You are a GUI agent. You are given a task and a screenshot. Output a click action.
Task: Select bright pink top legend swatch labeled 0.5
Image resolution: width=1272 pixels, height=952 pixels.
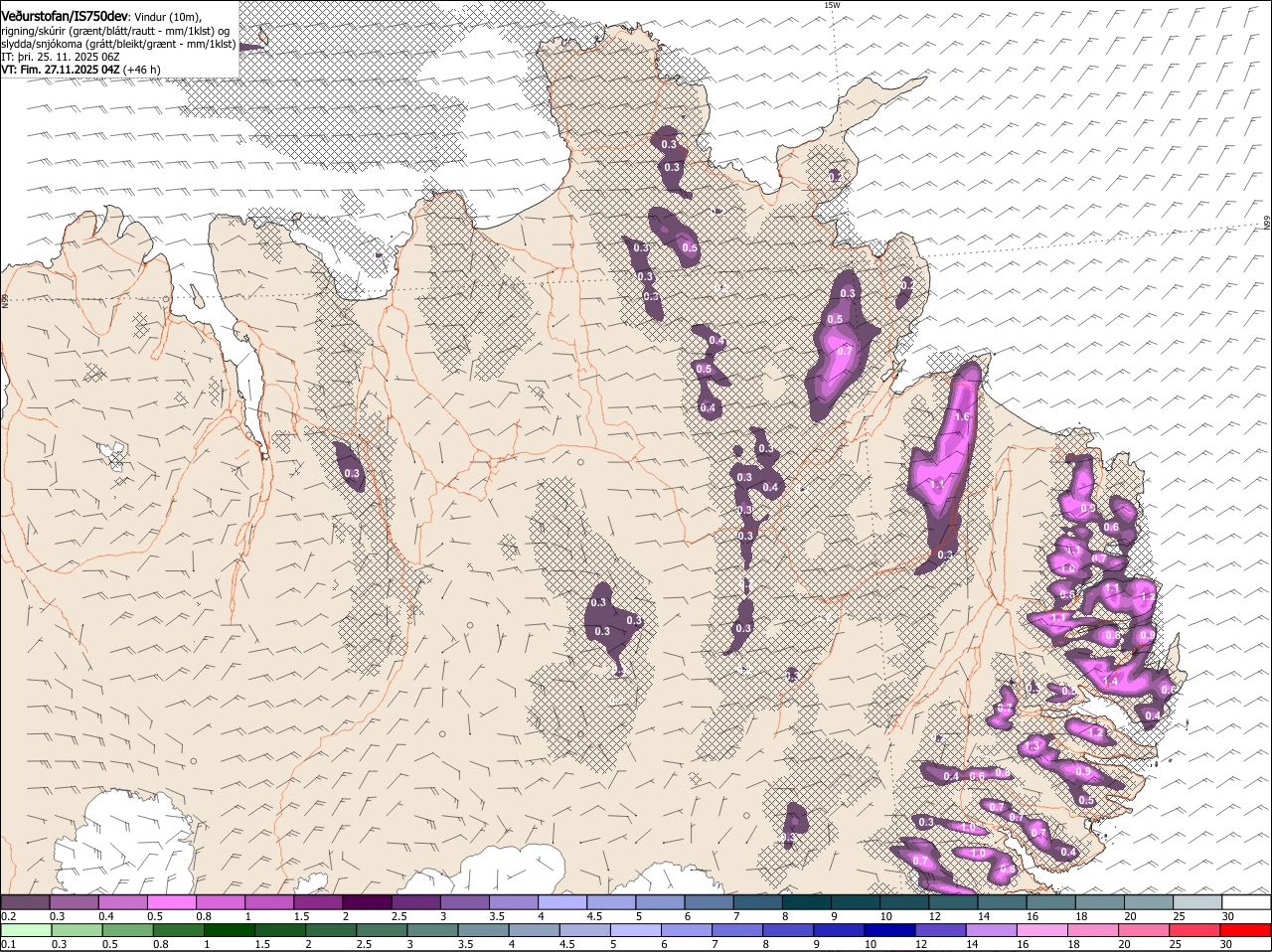172,902
